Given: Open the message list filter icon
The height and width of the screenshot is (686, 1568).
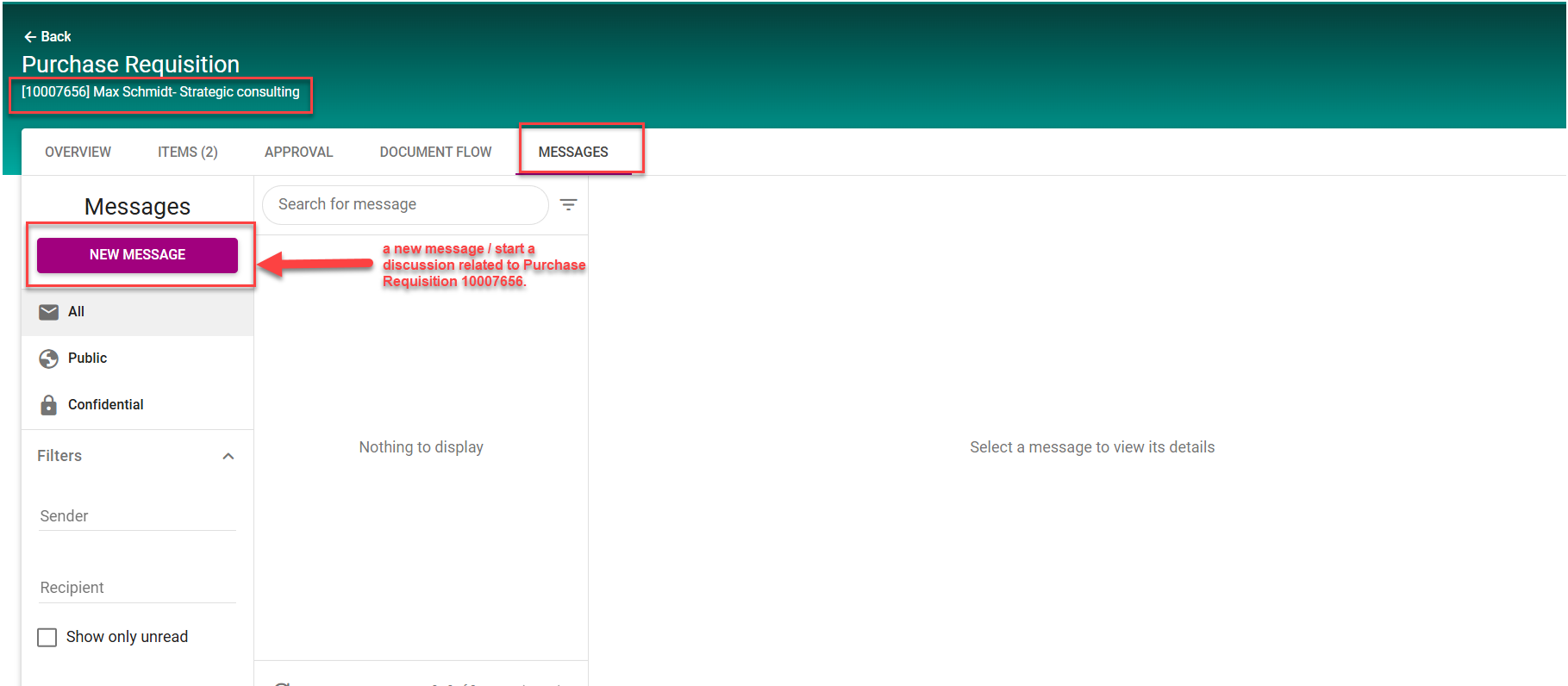Looking at the screenshot, I should (x=568, y=204).
